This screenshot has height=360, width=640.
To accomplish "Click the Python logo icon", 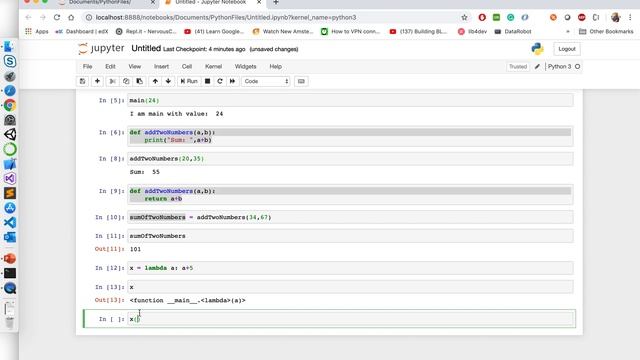I will tap(538, 49).
